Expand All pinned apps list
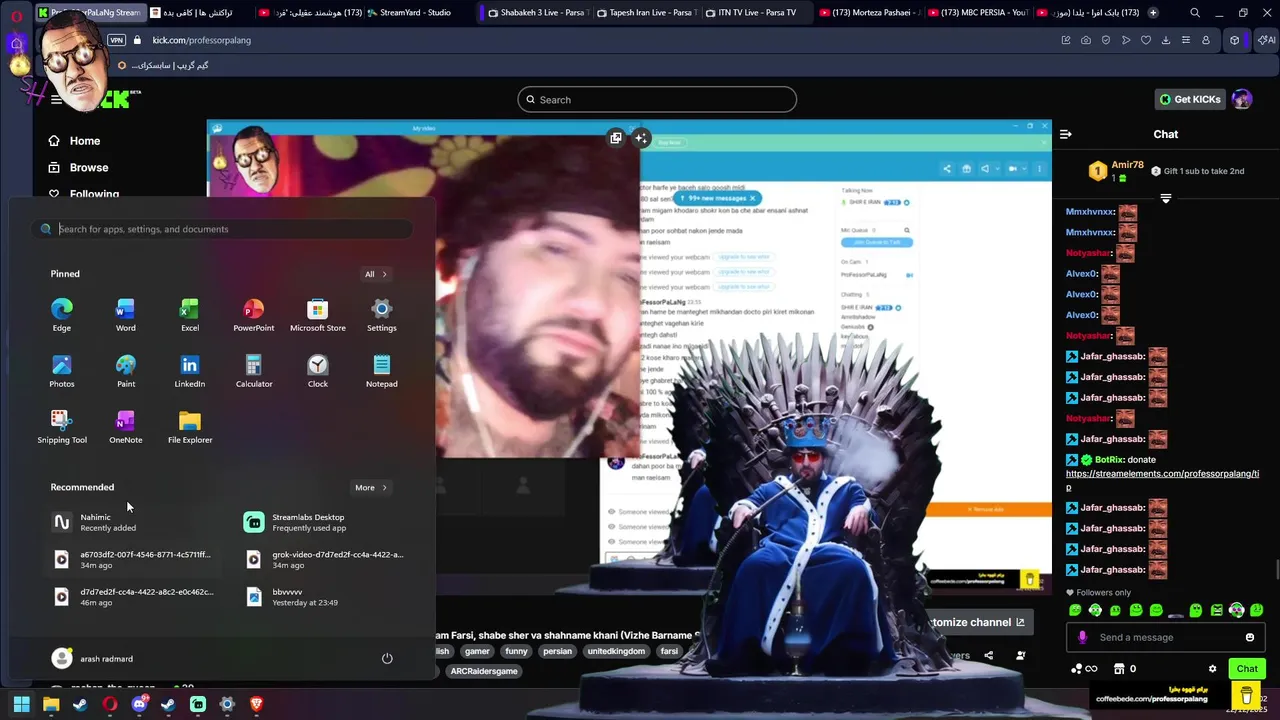The width and height of the screenshot is (1280, 720). pos(376,274)
